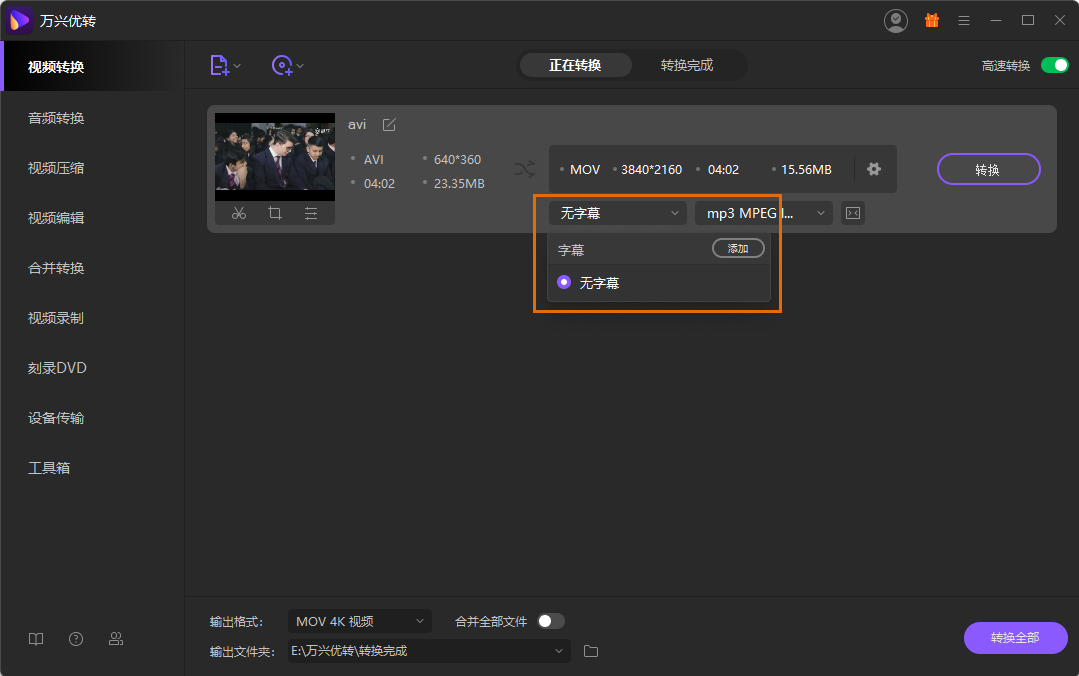Enable the 合并全部文件 toggle

click(x=550, y=621)
